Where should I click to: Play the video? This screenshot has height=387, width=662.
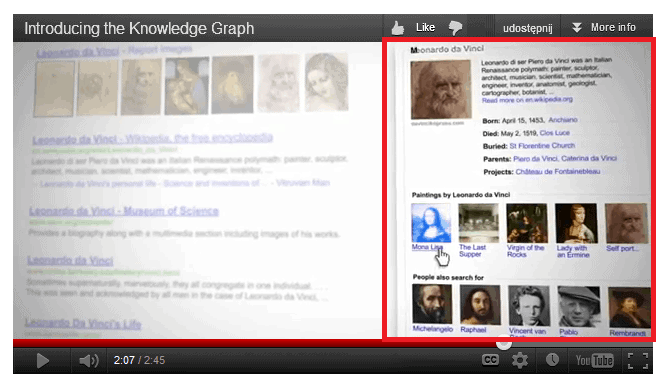point(42,360)
